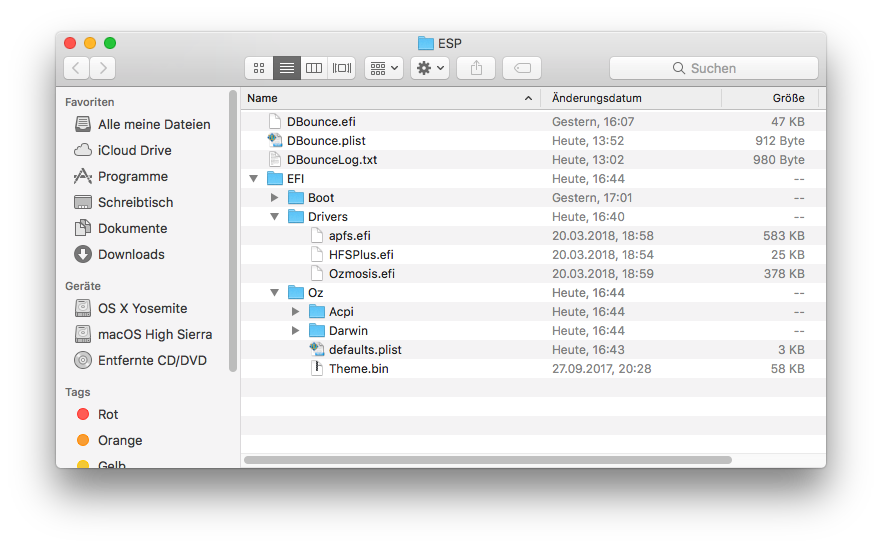The height and width of the screenshot is (548, 882).
Task: Click the Share toolbar button
Action: tap(476, 68)
